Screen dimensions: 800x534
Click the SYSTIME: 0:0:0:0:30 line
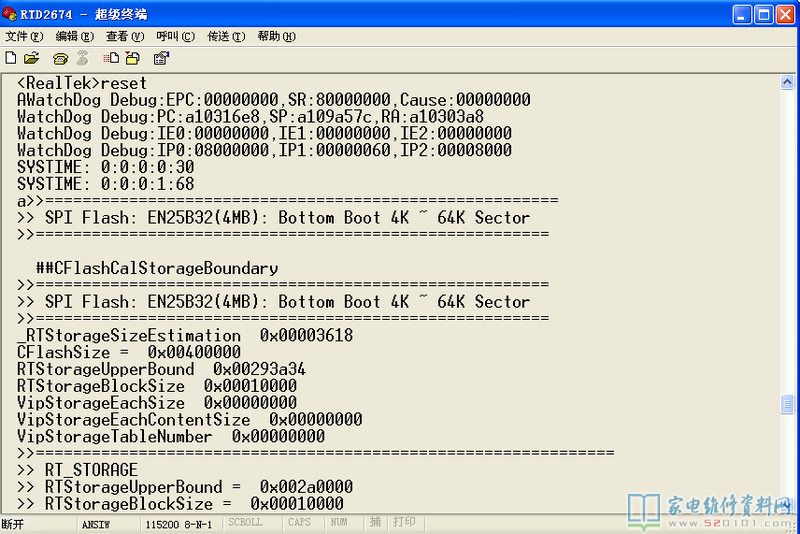coord(106,167)
